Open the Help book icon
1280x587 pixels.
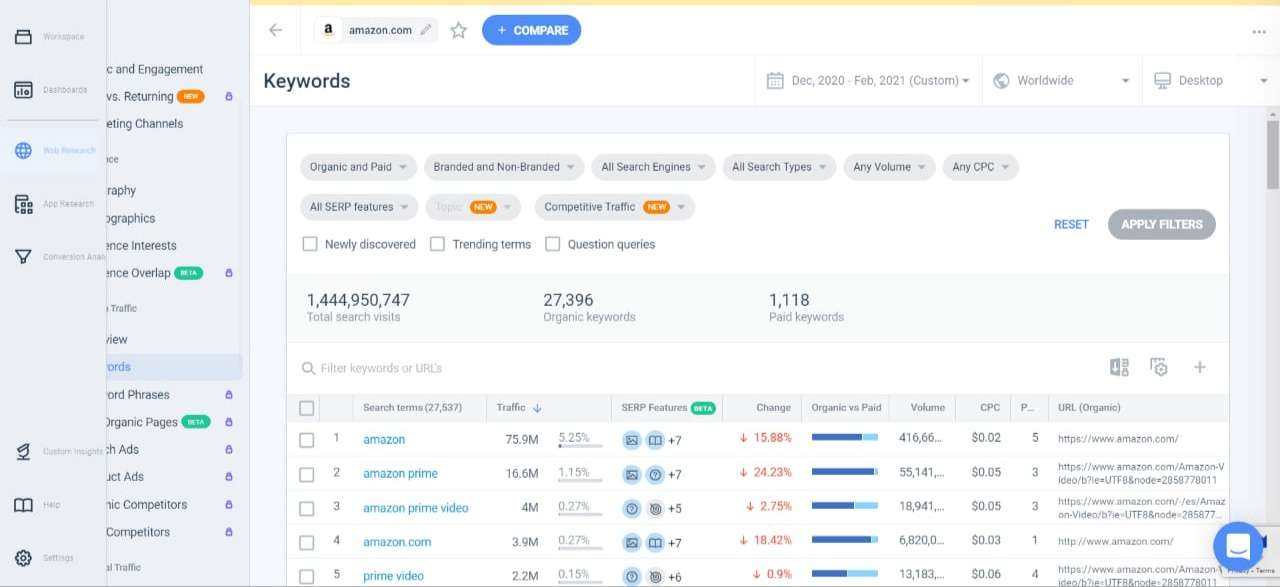pos(23,505)
